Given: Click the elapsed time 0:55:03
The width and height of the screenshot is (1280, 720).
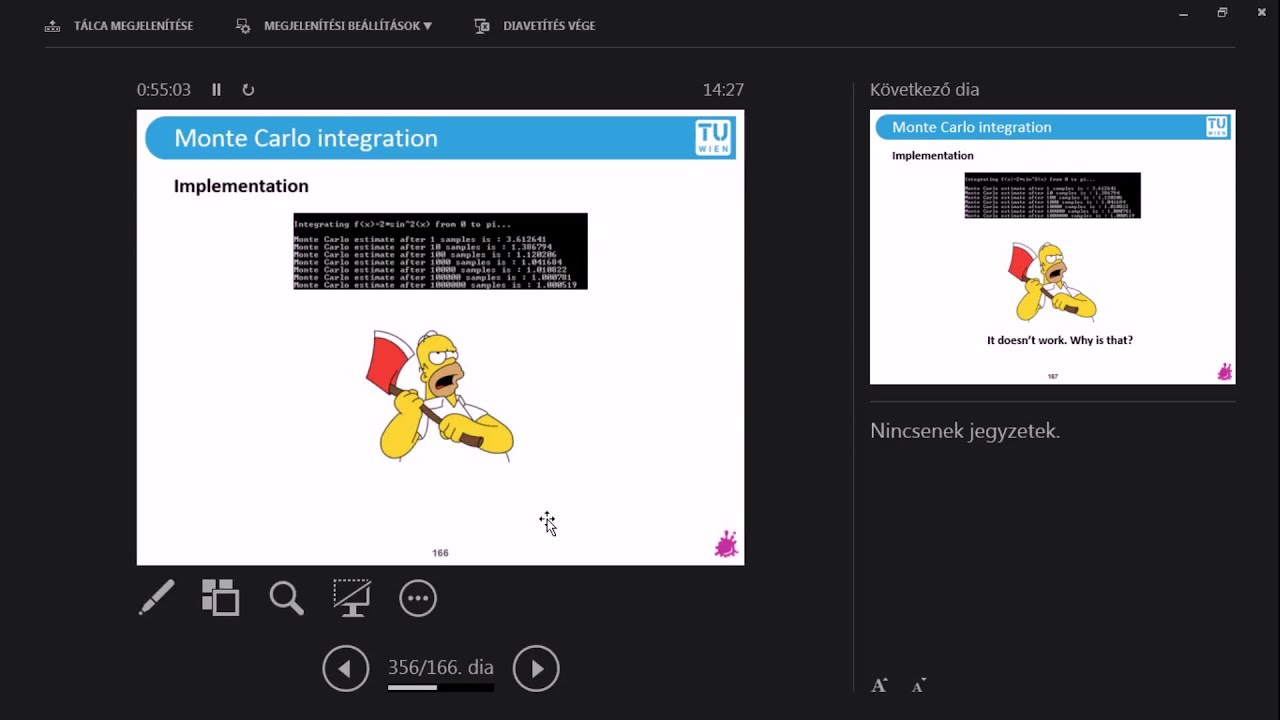Looking at the screenshot, I should (x=164, y=90).
